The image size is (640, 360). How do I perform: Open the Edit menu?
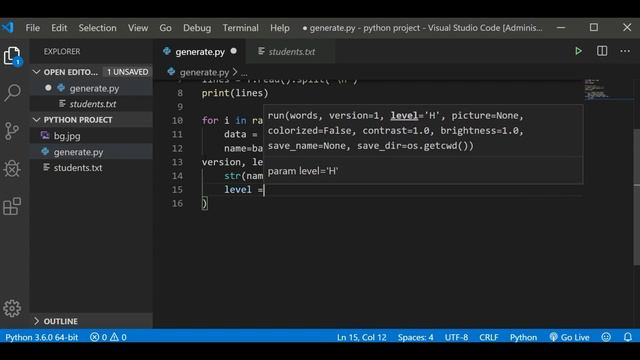[x=59, y=28]
